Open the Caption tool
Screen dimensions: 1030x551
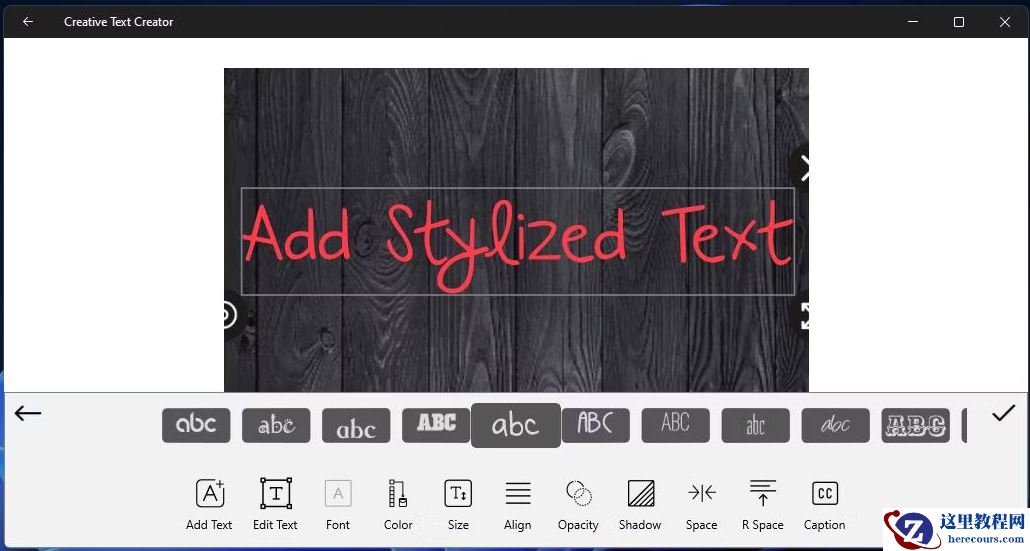coord(825,493)
